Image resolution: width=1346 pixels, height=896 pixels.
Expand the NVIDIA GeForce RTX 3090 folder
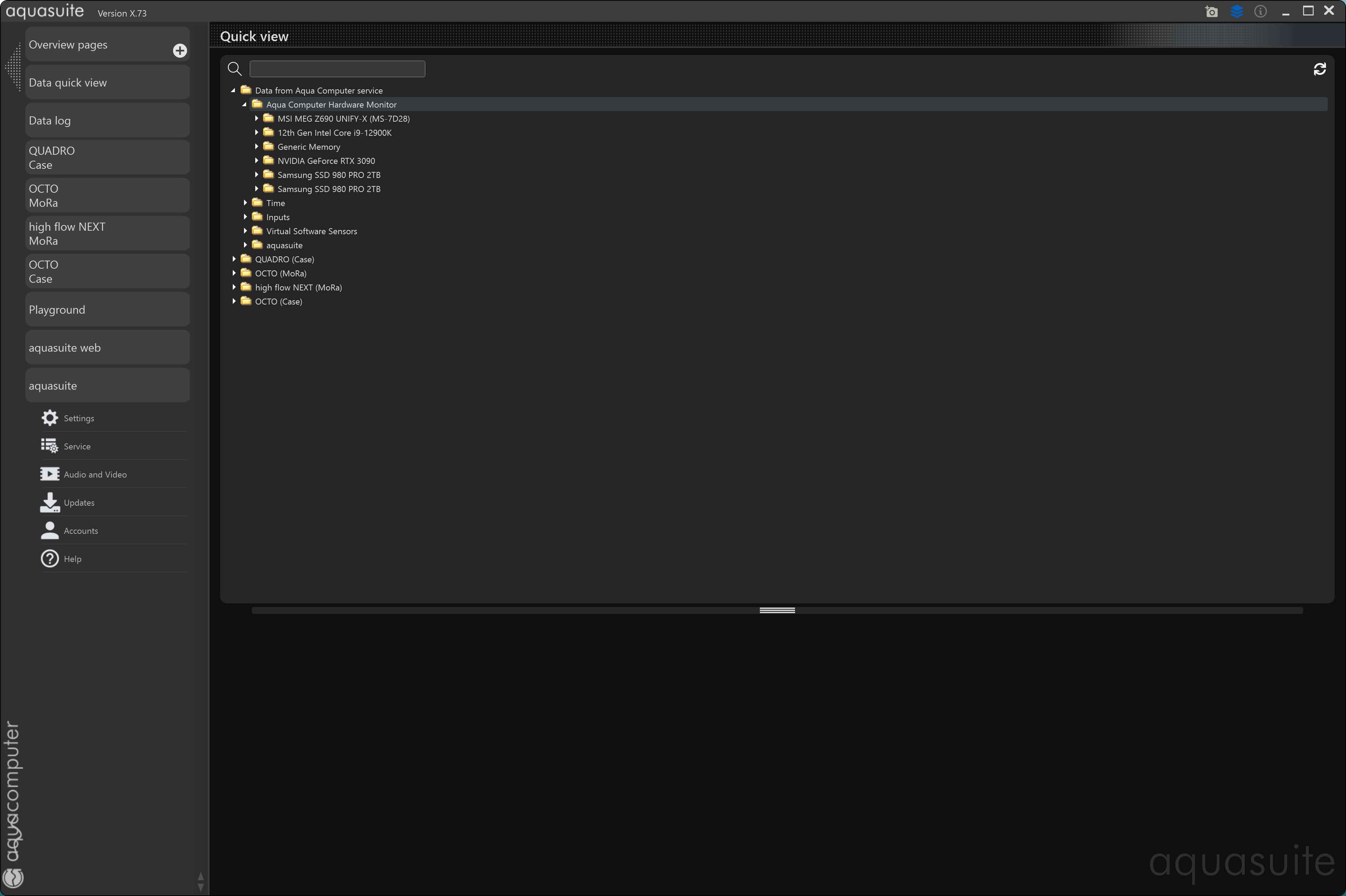point(257,161)
